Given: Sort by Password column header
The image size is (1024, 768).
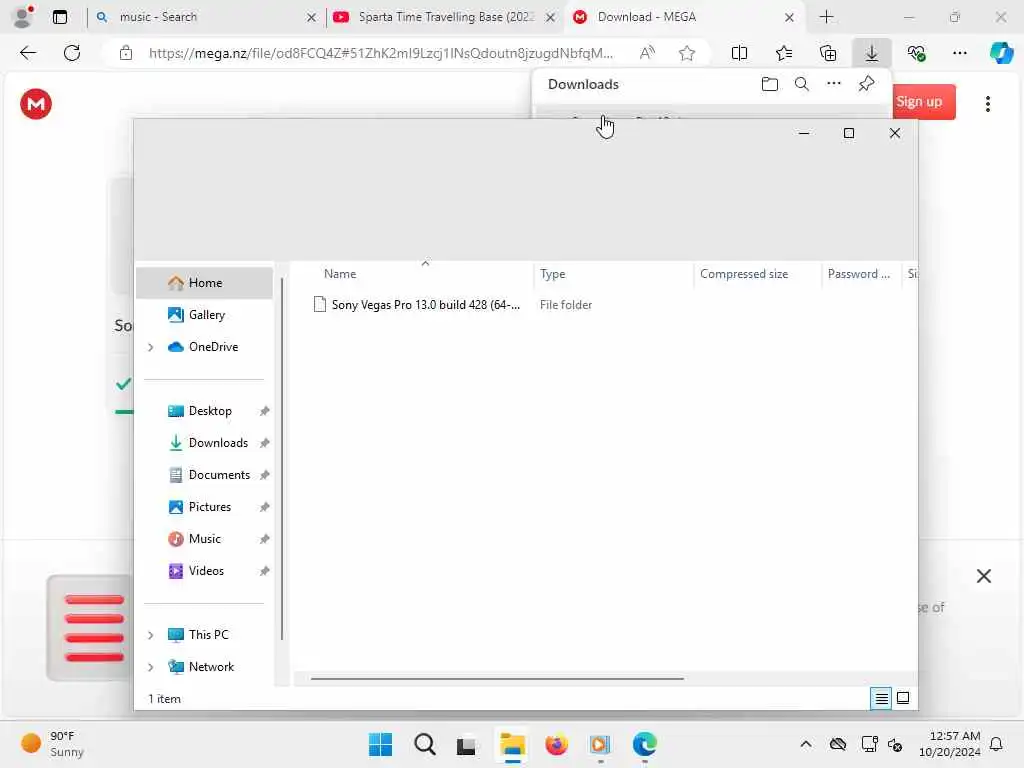Looking at the screenshot, I should (x=861, y=274).
